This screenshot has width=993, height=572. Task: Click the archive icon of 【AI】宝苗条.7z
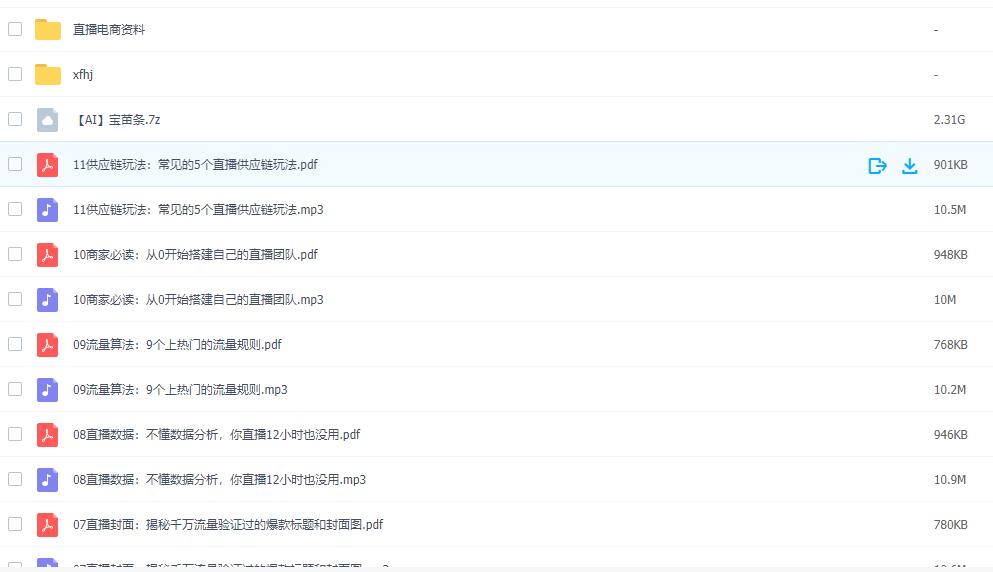tap(48, 120)
